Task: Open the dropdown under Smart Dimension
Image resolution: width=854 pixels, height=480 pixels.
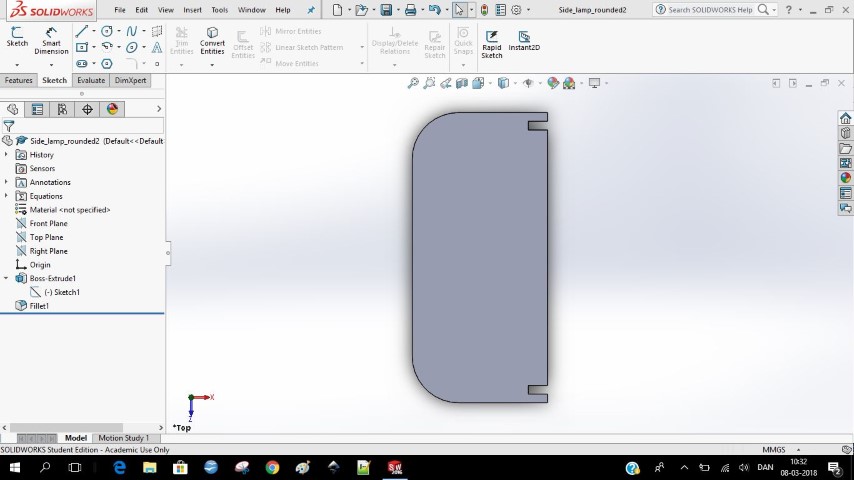Action: pos(51,65)
